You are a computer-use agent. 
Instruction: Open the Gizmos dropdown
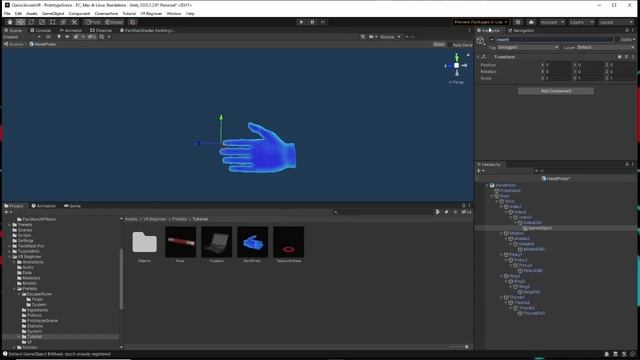click(390, 37)
